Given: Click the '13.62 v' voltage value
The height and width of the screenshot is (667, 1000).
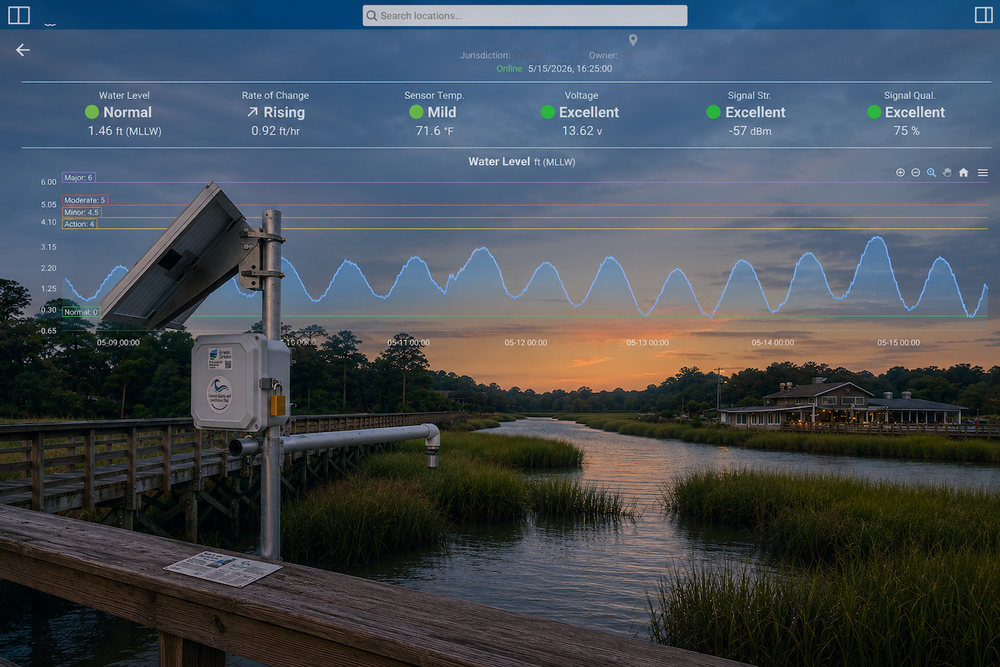Looking at the screenshot, I should [x=582, y=131].
